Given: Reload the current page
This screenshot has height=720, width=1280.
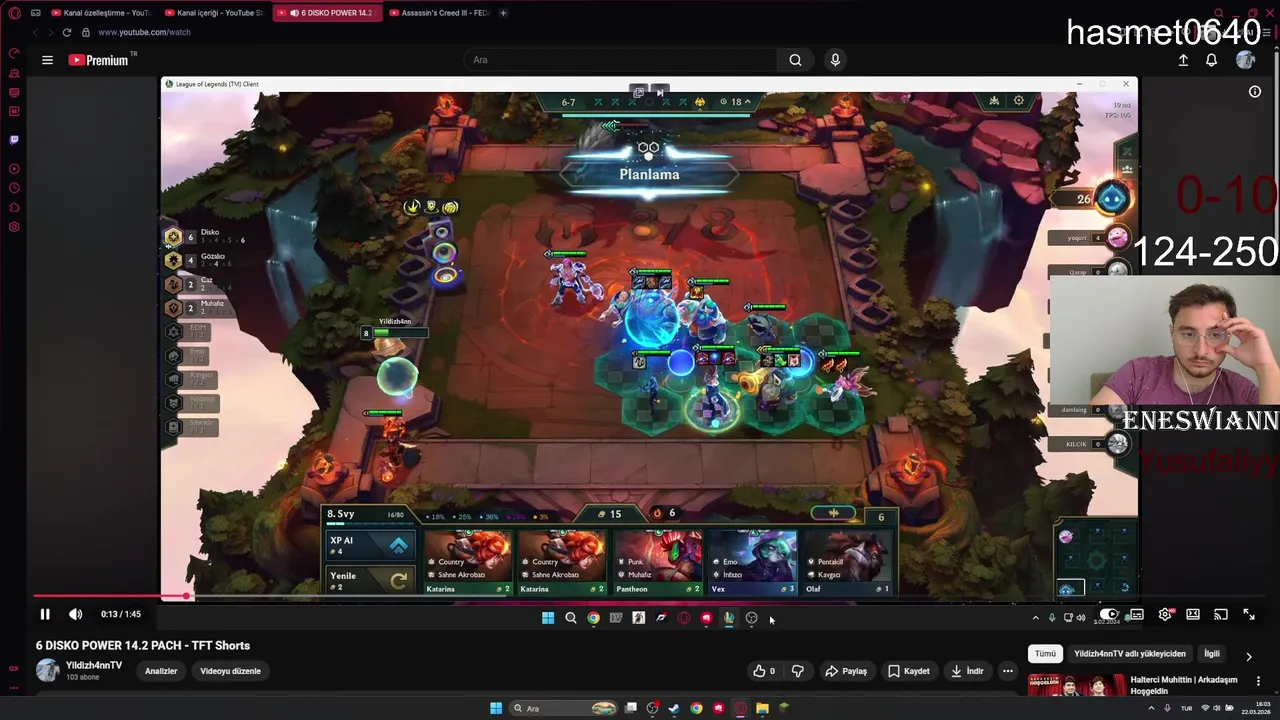Looking at the screenshot, I should point(67,32).
